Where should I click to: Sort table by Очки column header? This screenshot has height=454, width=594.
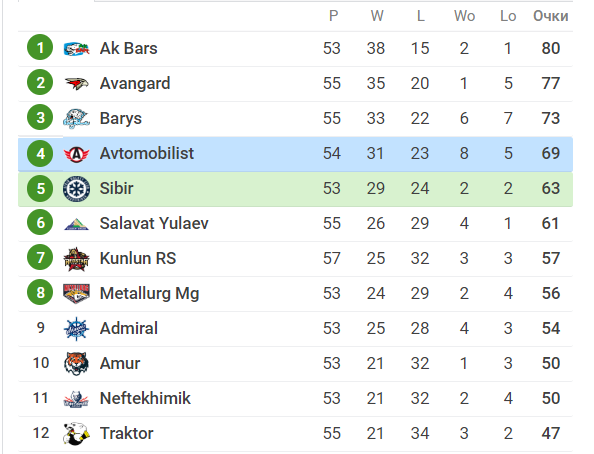550,16
